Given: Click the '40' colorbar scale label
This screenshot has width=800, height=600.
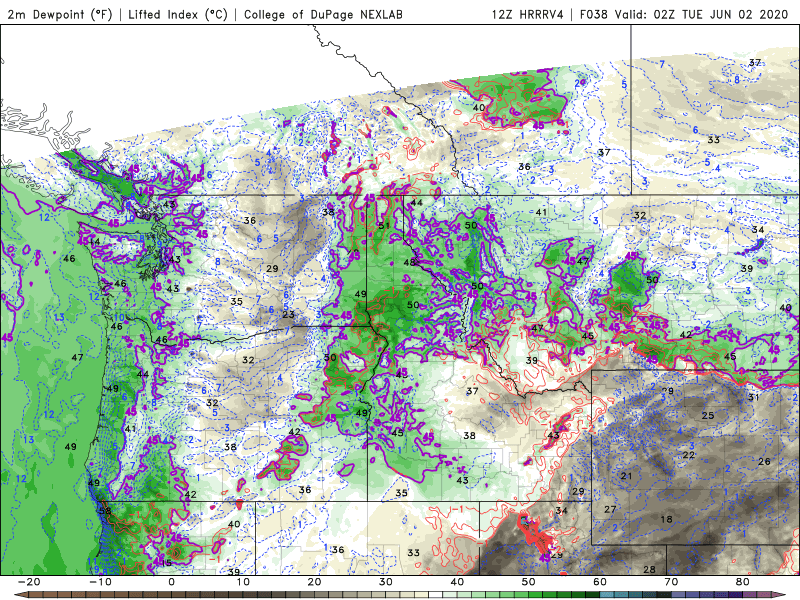Looking at the screenshot, I should 457,582.
